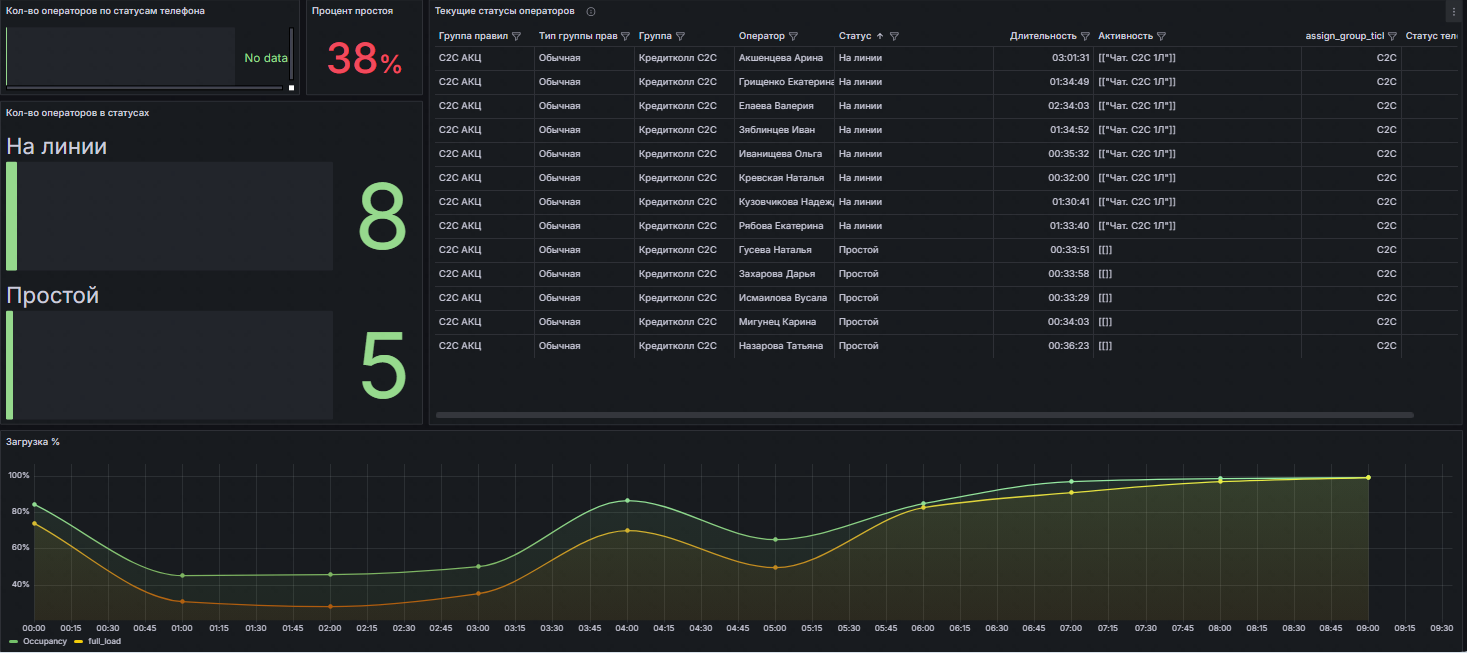Screen dimensions: 1467x653
Task: Open Процент простоя panel title menu
Action: pyautogui.click(x=352, y=11)
